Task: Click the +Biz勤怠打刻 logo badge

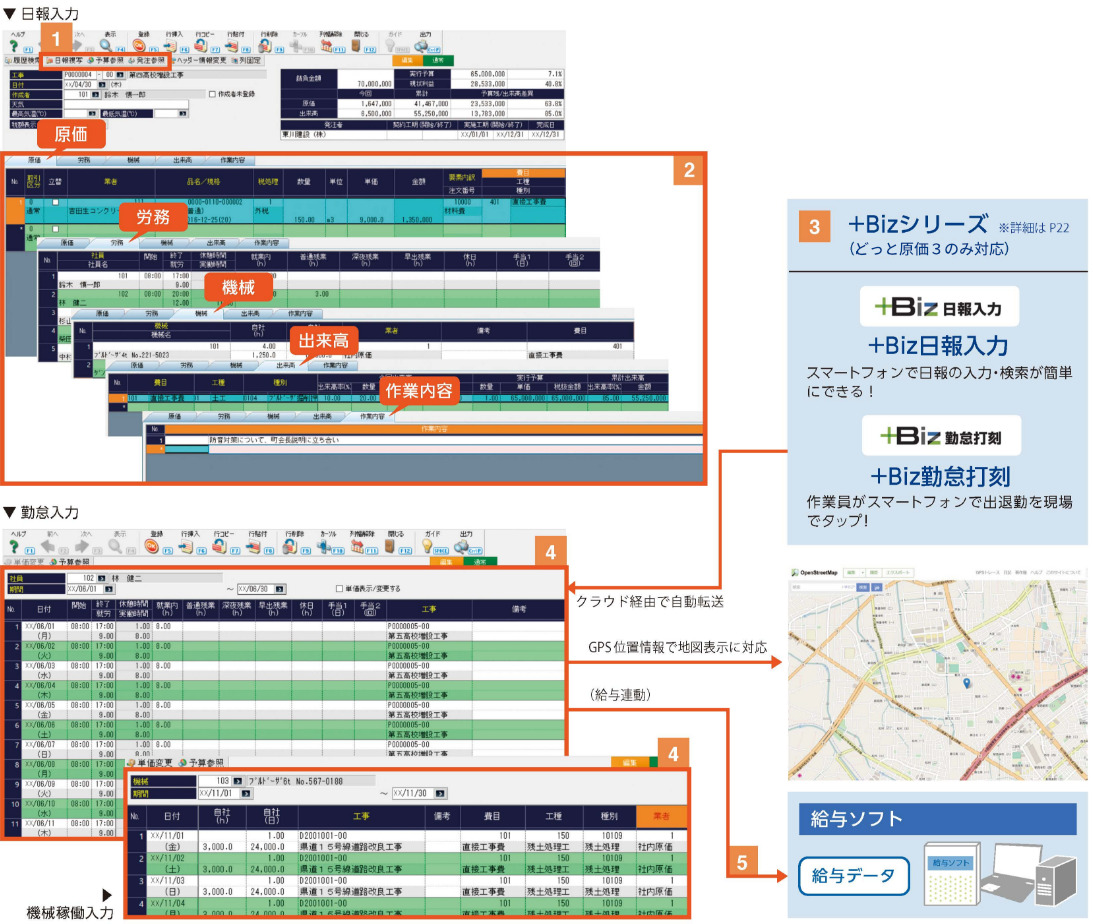Action: [x=941, y=436]
